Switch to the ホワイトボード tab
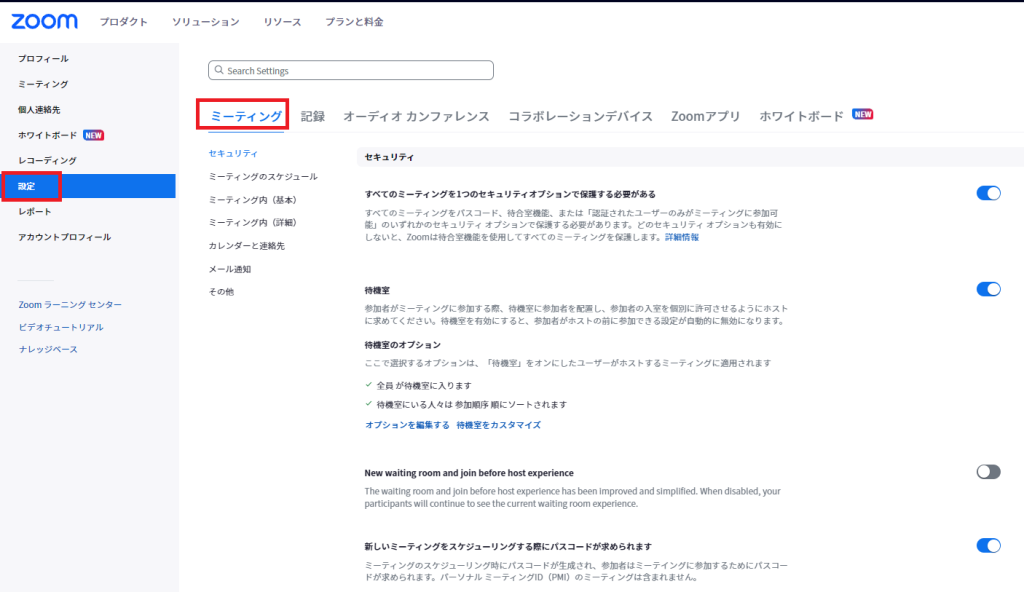This screenshot has width=1024, height=592. (x=801, y=116)
